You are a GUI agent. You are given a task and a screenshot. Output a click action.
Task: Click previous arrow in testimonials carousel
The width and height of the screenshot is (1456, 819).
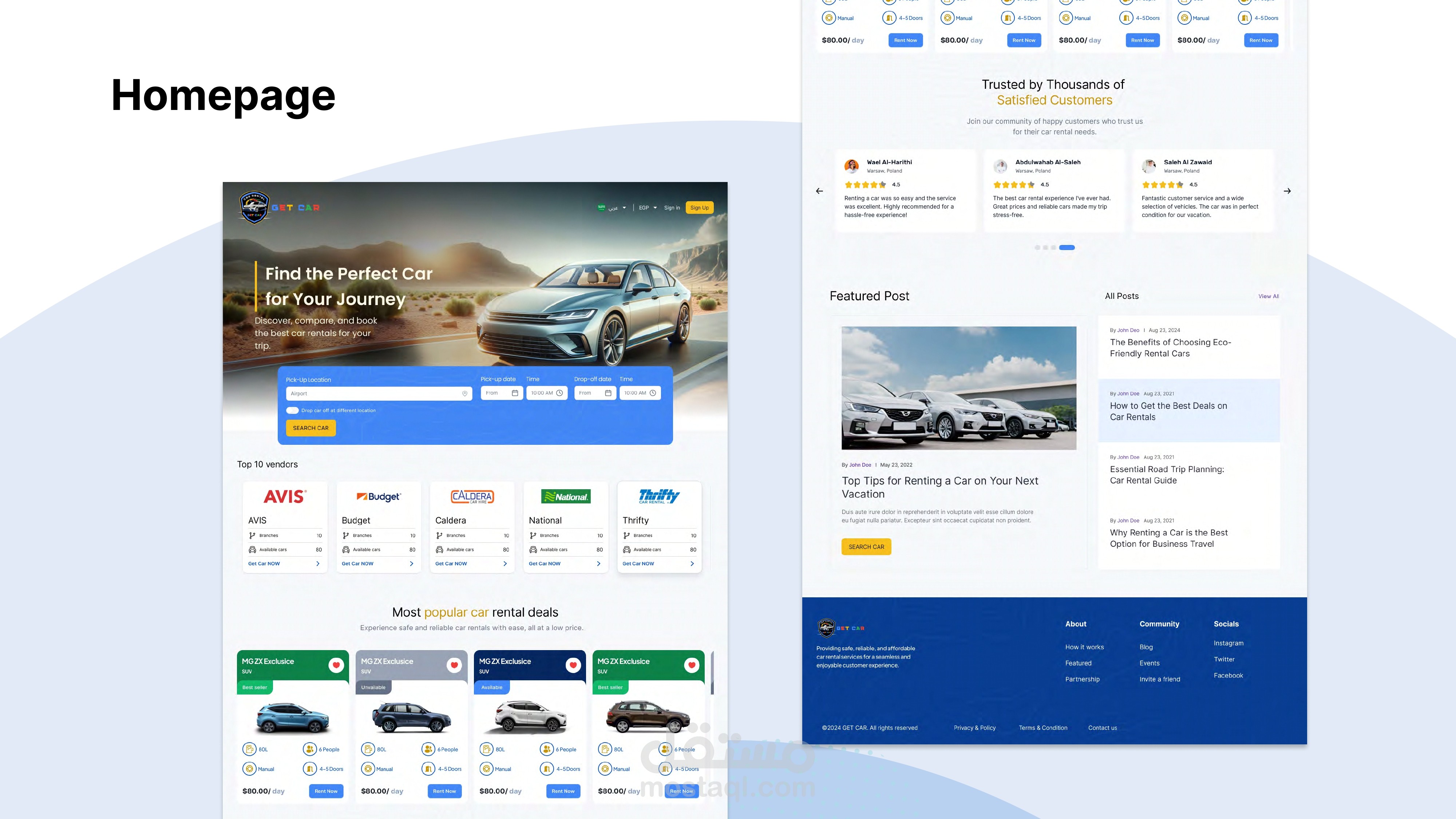[820, 191]
